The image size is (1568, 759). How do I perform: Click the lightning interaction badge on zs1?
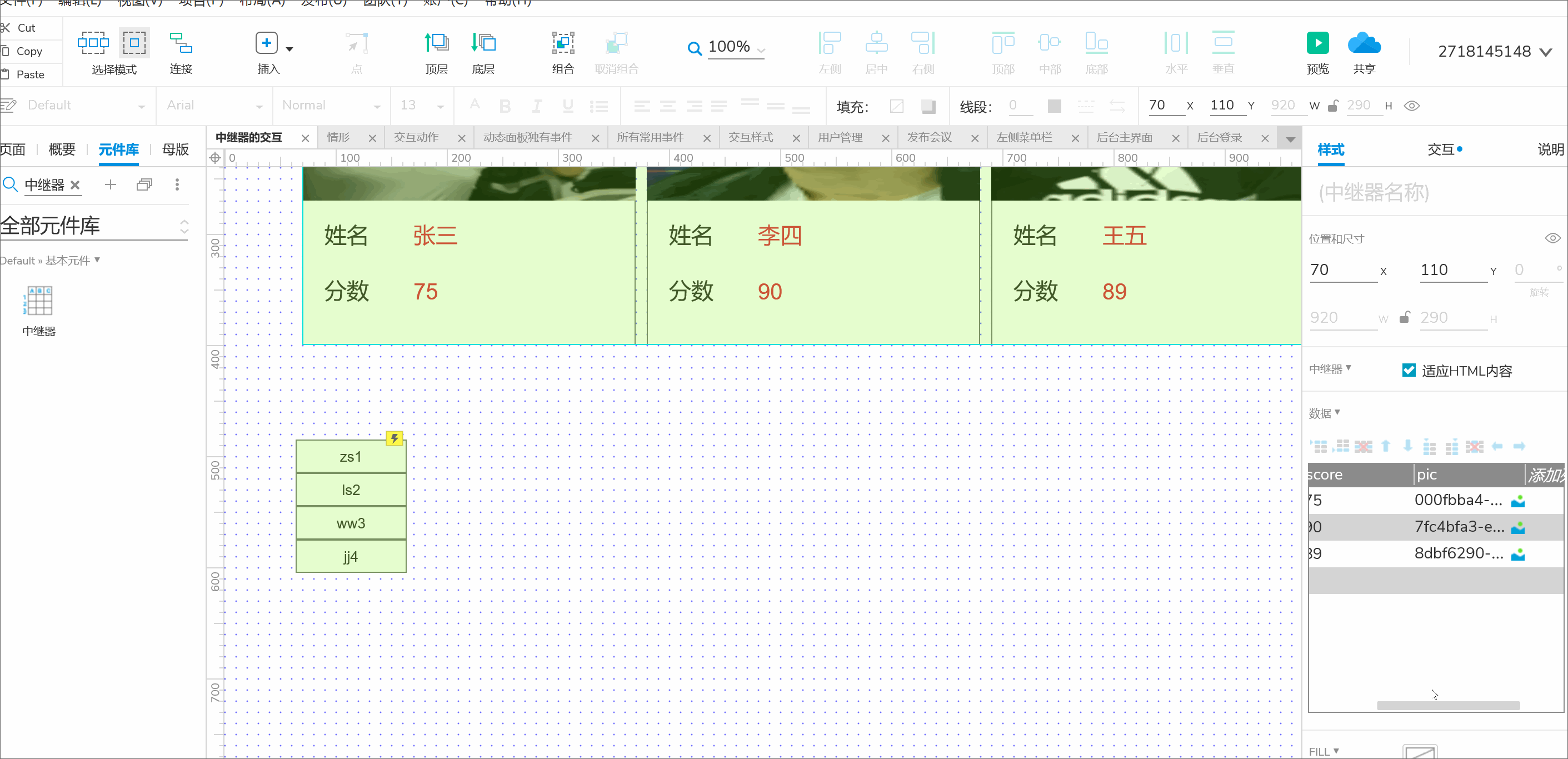395,438
